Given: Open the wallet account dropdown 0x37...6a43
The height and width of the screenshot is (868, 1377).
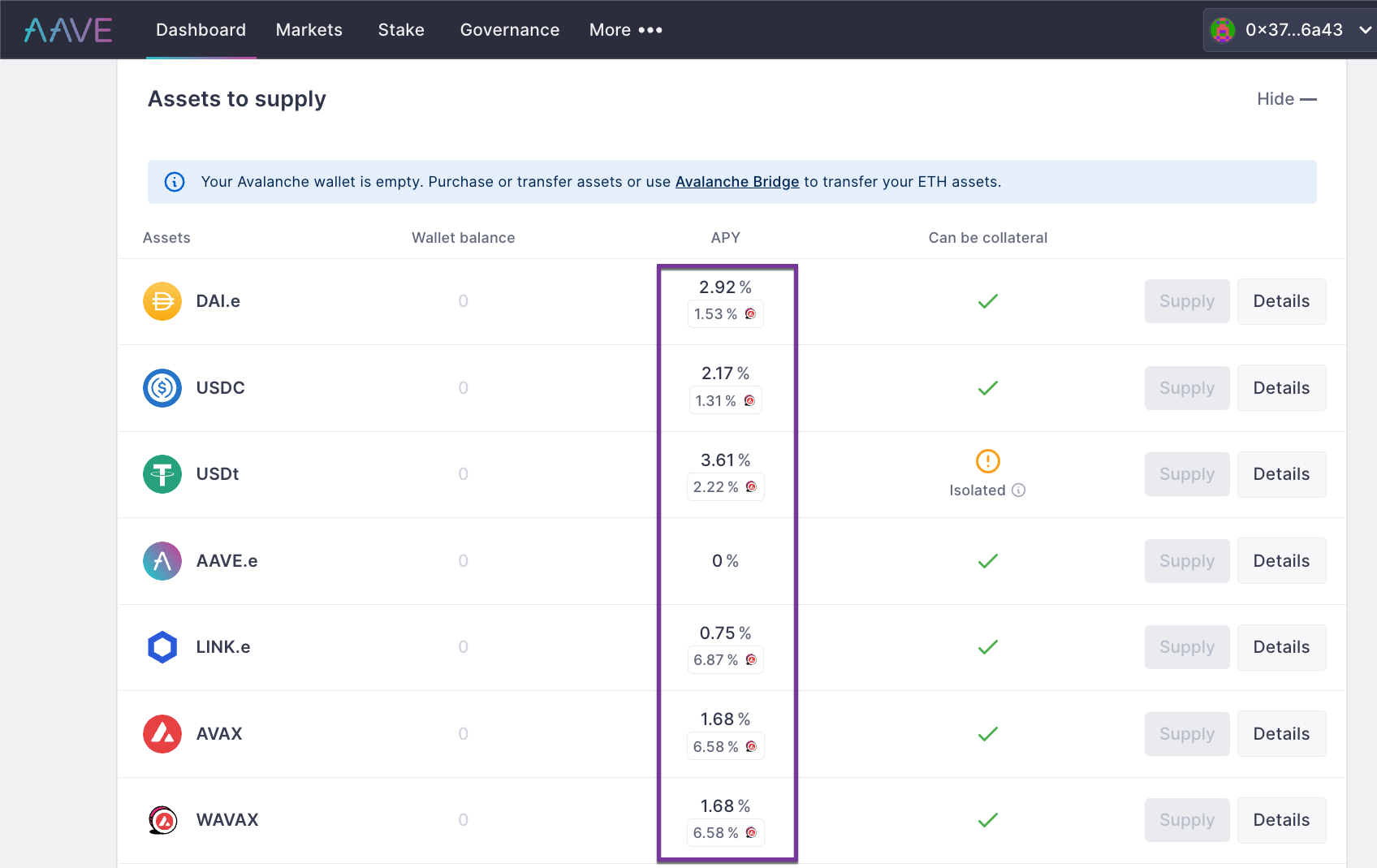Looking at the screenshot, I should [x=1289, y=29].
